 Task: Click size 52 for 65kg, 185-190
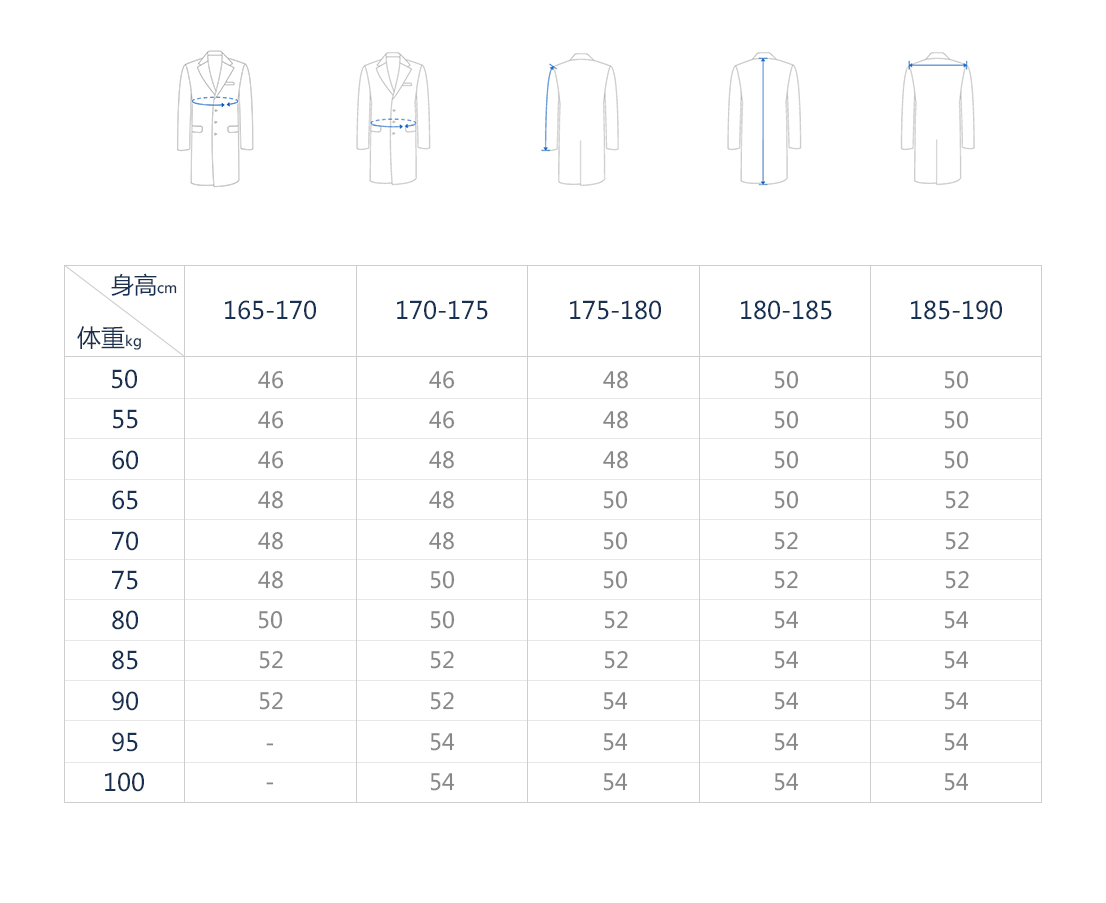tap(956, 500)
